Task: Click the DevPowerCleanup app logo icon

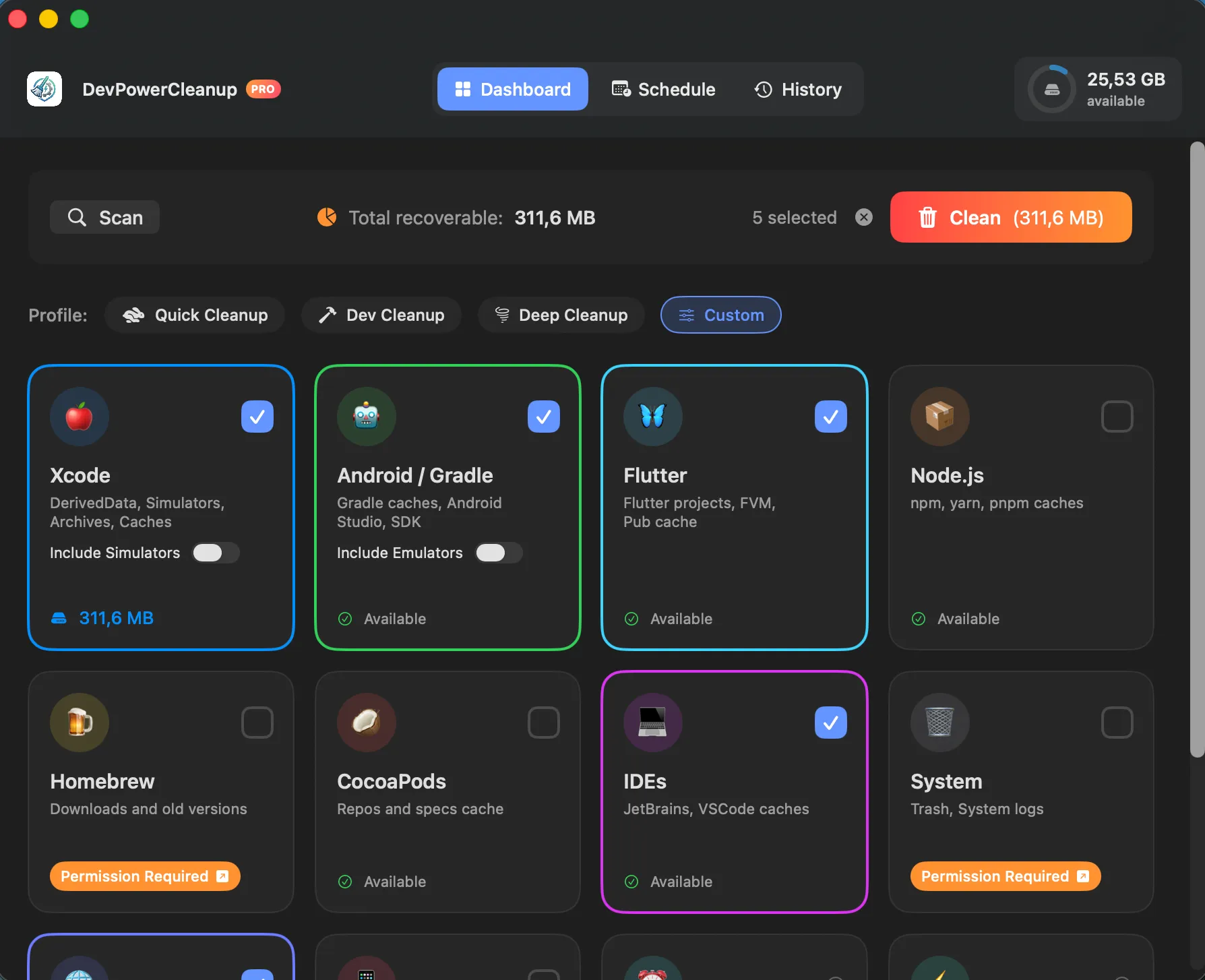Action: click(x=44, y=88)
